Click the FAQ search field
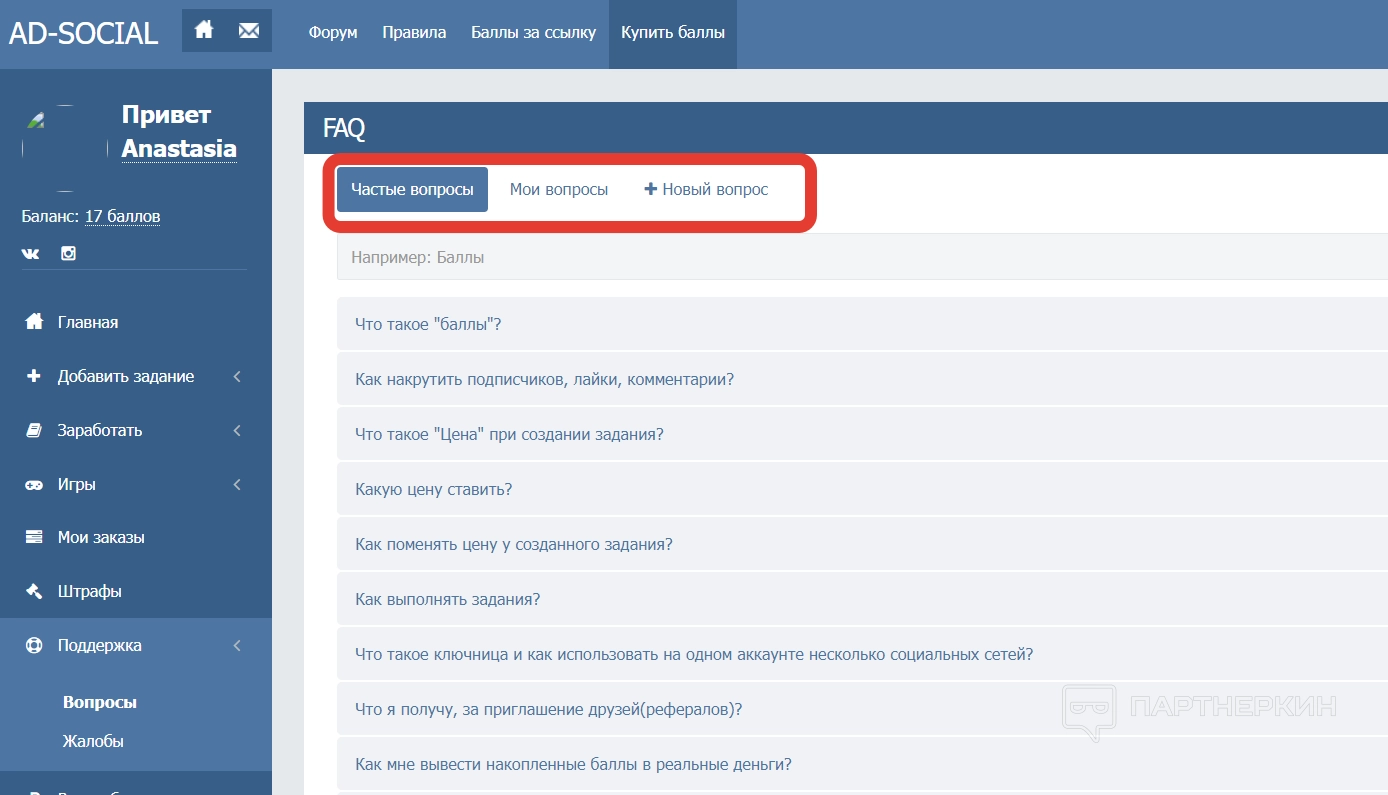 (x=862, y=257)
